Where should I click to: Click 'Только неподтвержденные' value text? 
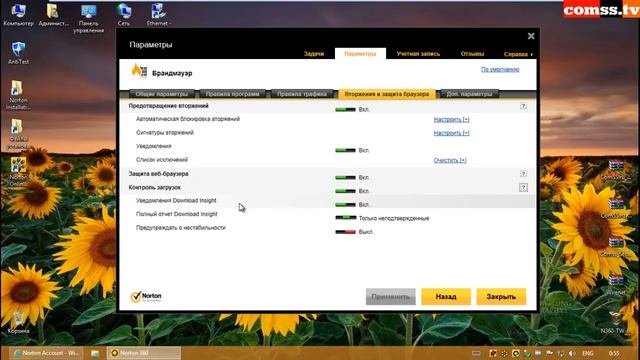[394, 218]
